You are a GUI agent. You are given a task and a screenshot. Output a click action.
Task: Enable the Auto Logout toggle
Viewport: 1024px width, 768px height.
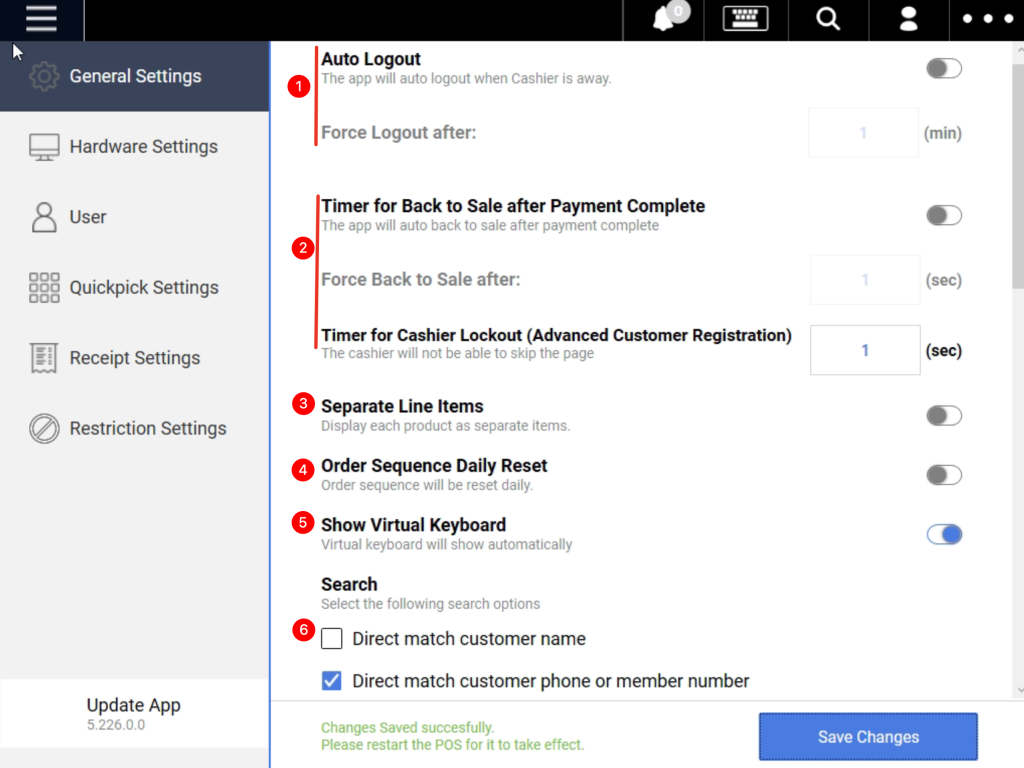click(943, 68)
